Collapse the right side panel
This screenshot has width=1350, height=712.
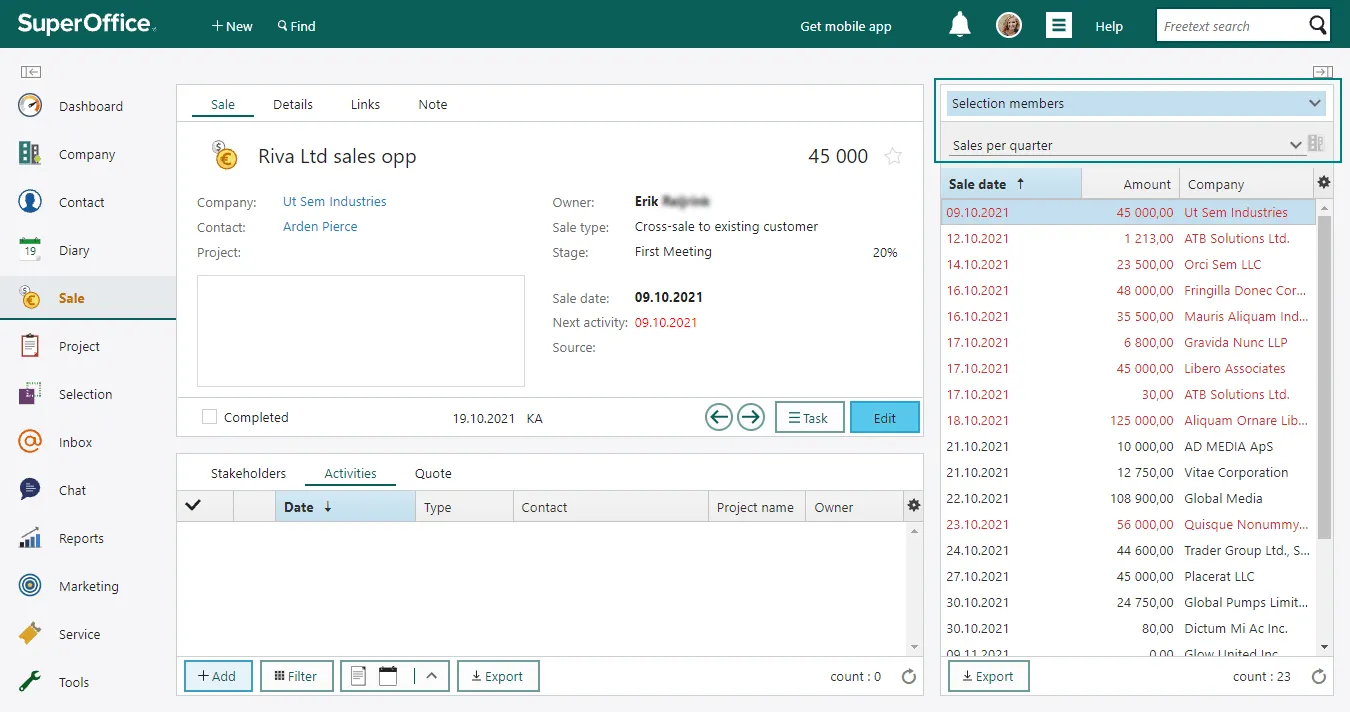1322,72
